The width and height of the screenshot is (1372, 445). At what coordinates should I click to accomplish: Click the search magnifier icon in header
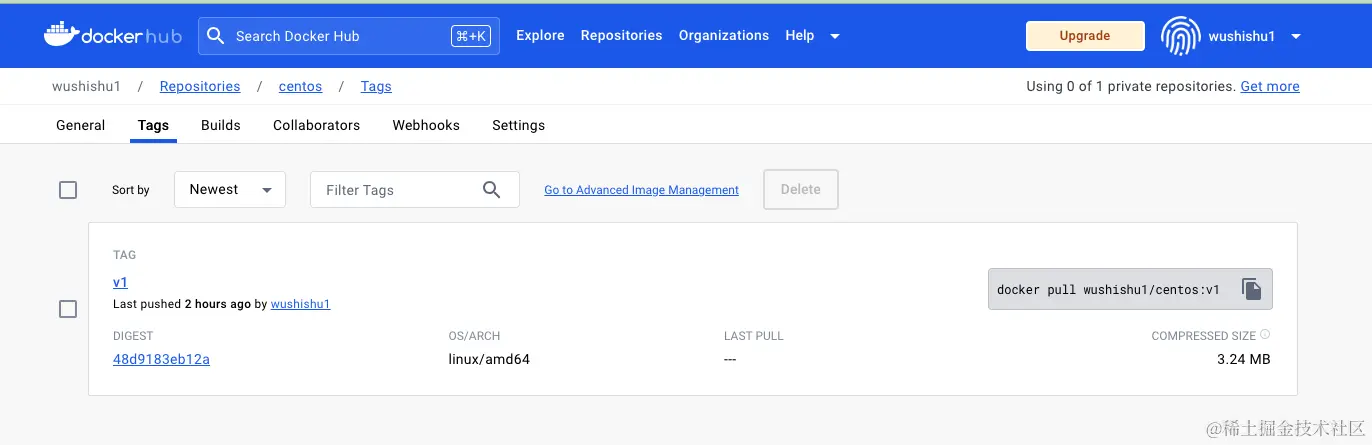coord(215,36)
